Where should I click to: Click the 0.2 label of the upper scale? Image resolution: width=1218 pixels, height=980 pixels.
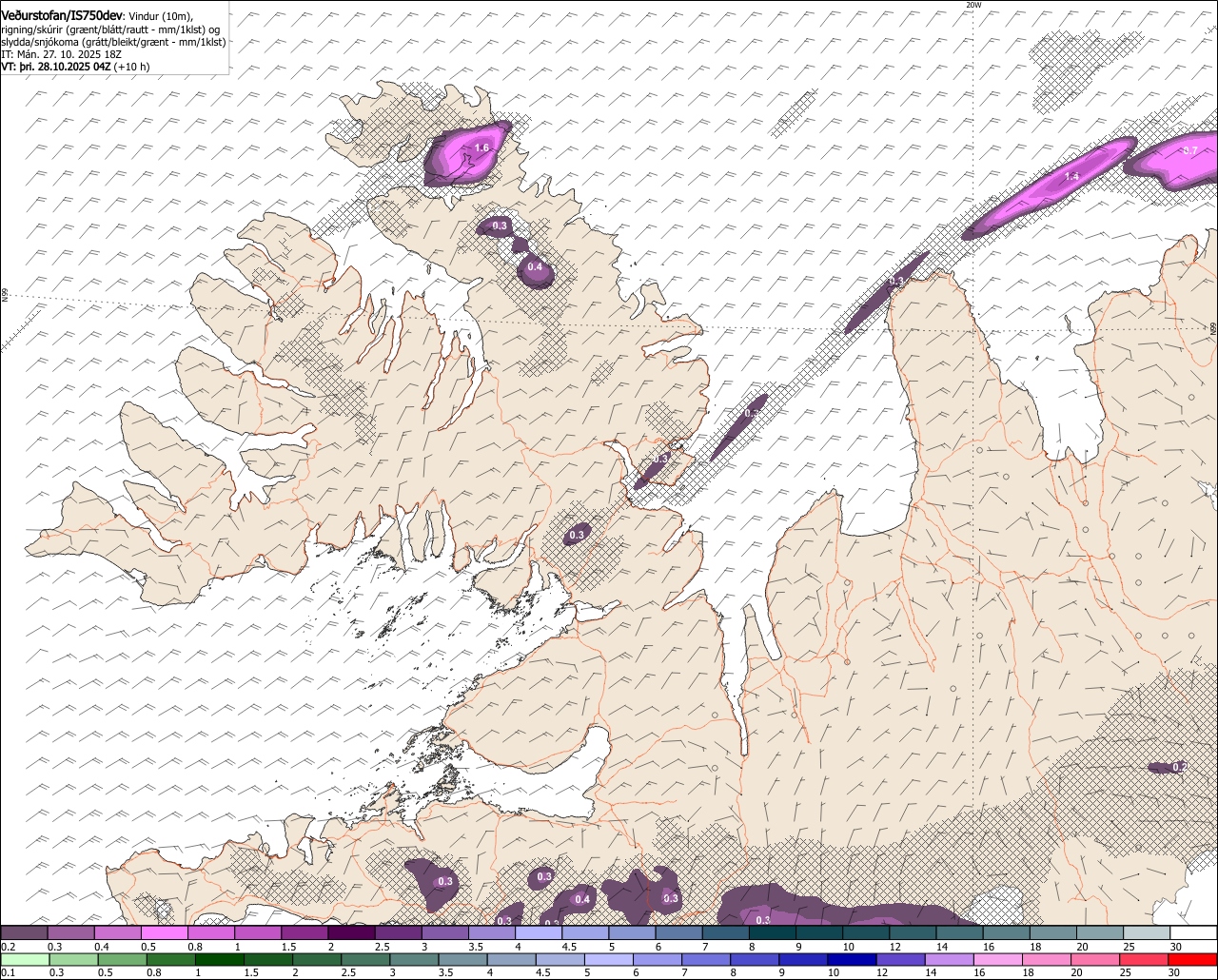coord(8,947)
